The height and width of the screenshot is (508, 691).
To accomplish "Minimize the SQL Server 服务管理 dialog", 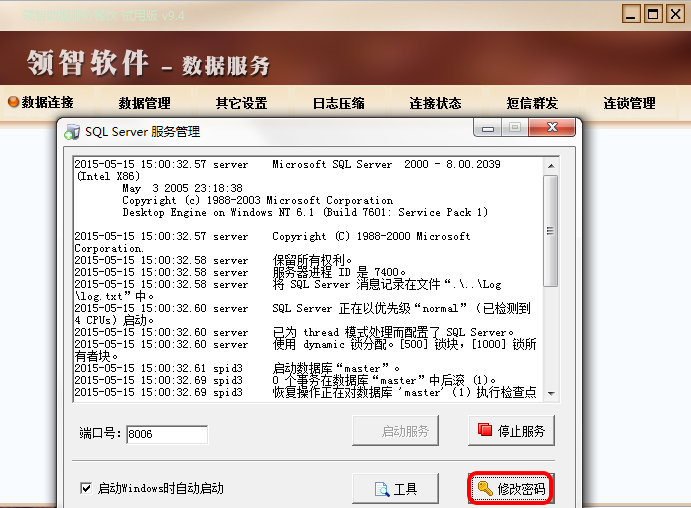I will 487,128.
